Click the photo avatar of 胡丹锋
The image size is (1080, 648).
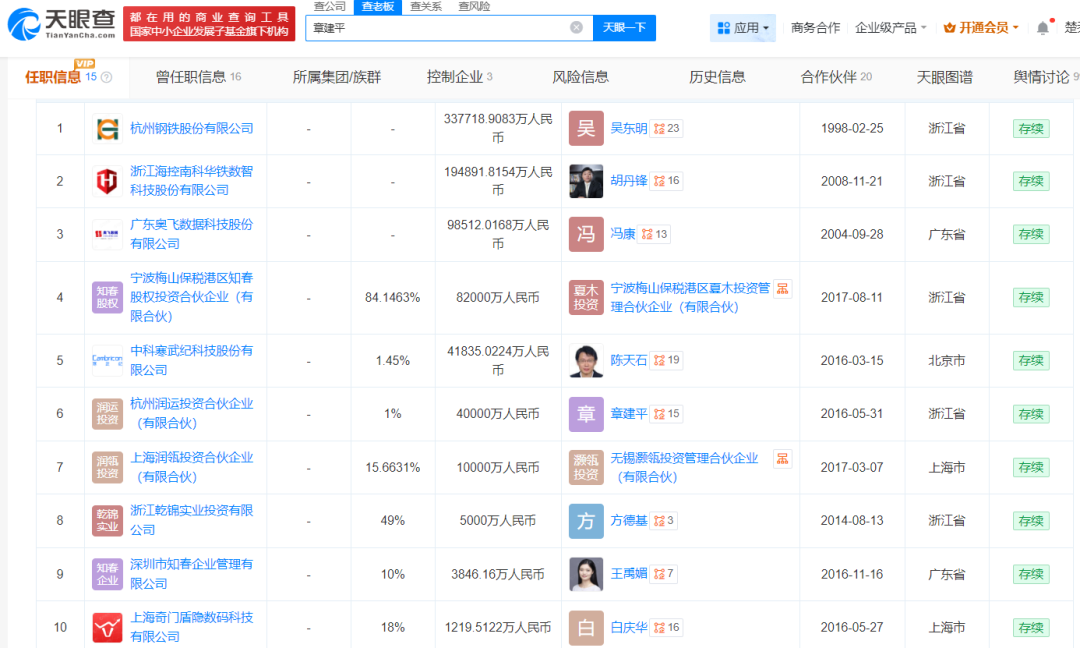pos(586,181)
